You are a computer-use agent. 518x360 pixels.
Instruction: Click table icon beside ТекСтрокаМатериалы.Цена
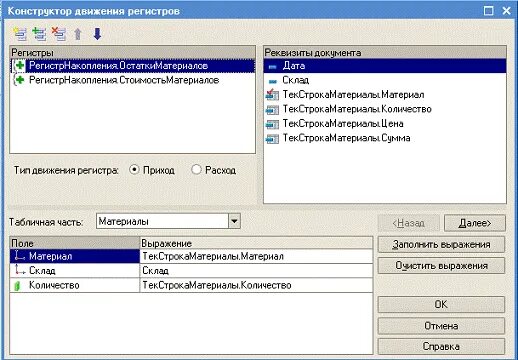(x=272, y=124)
